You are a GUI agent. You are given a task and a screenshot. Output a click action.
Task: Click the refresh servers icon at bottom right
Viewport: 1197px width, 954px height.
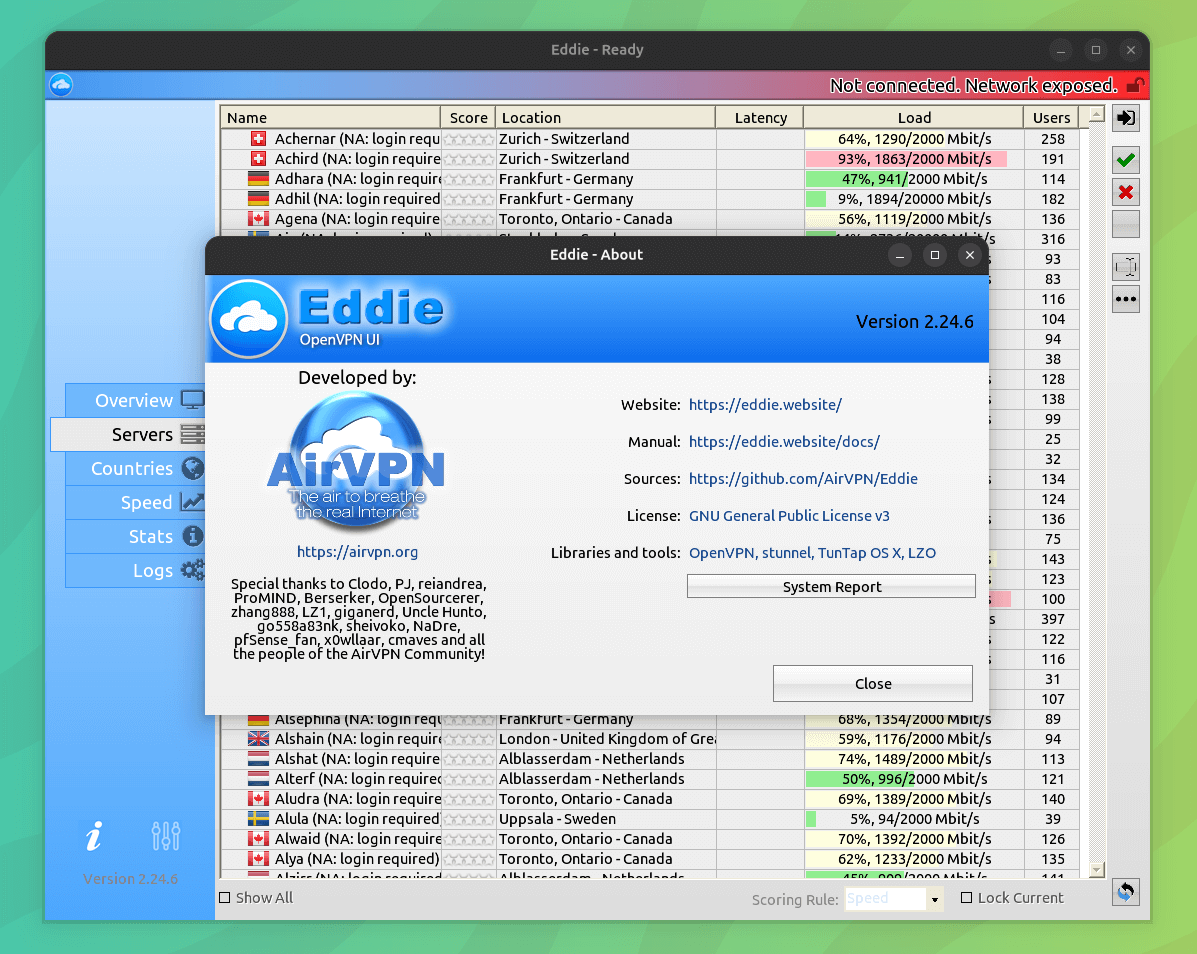click(x=1126, y=891)
